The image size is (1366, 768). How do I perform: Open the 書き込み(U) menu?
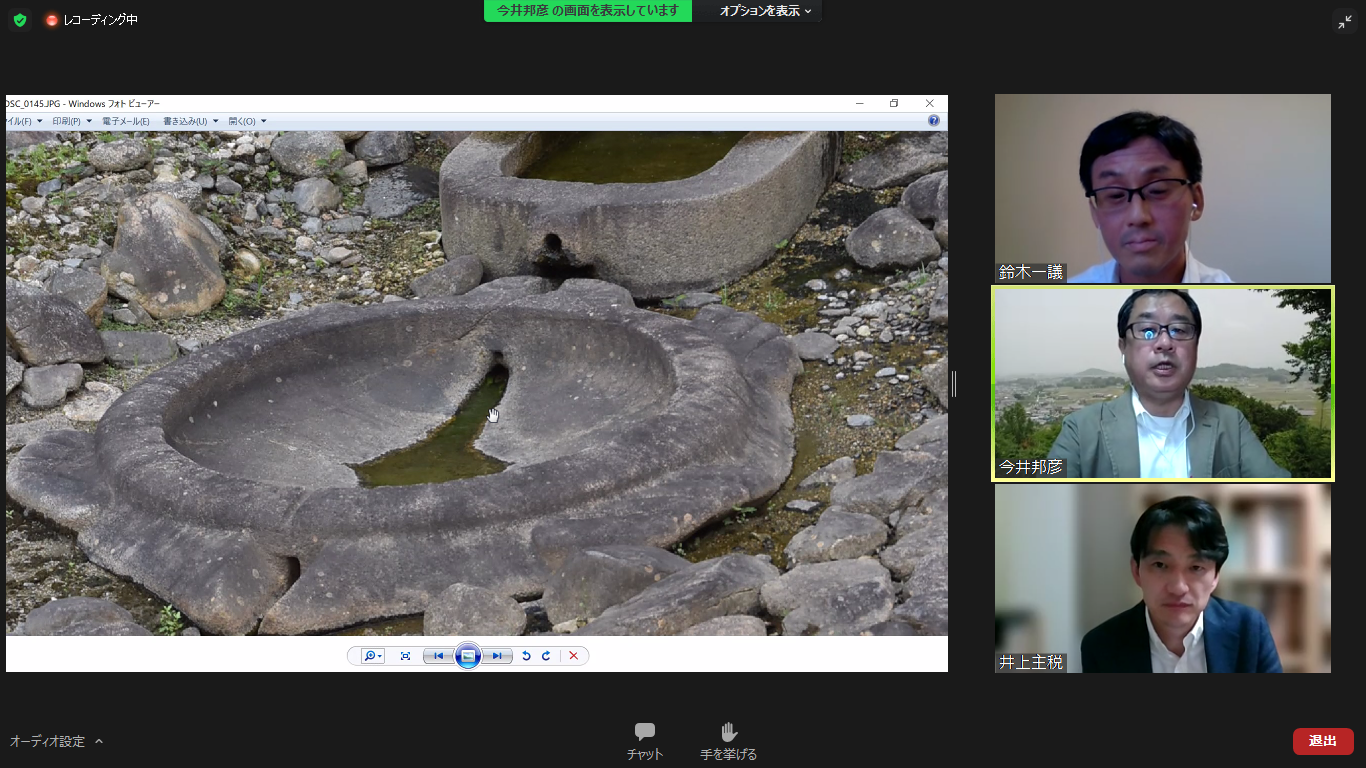[190, 121]
